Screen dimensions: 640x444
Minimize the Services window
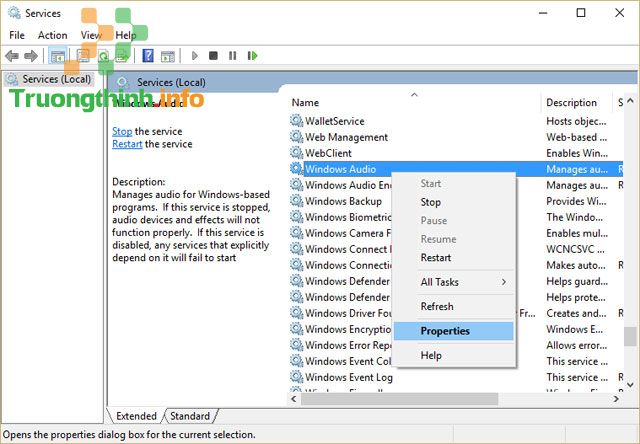543,13
